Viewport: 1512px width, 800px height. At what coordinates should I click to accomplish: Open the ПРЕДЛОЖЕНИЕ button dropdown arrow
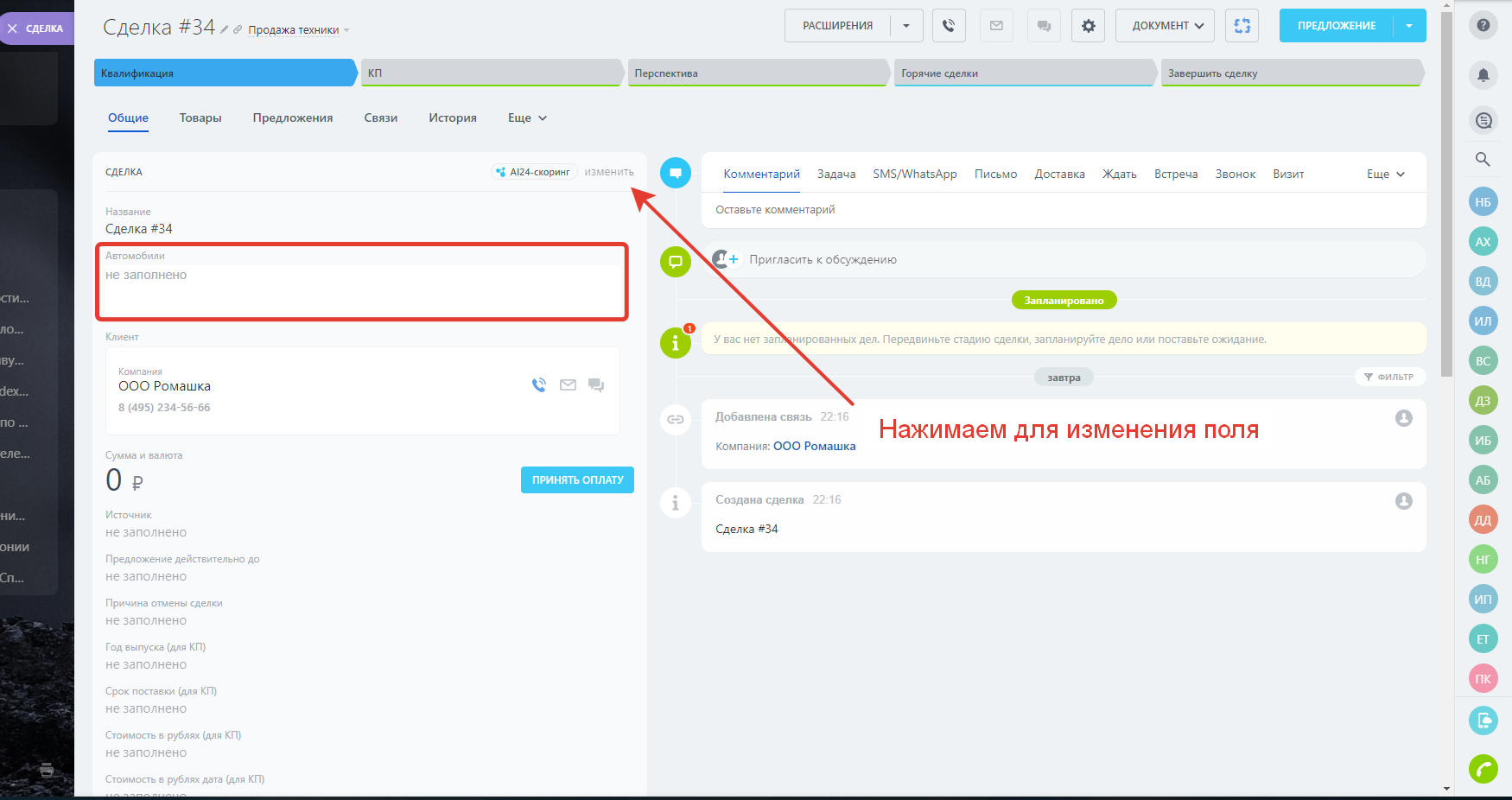pyautogui.click(x=1409, y=26)
